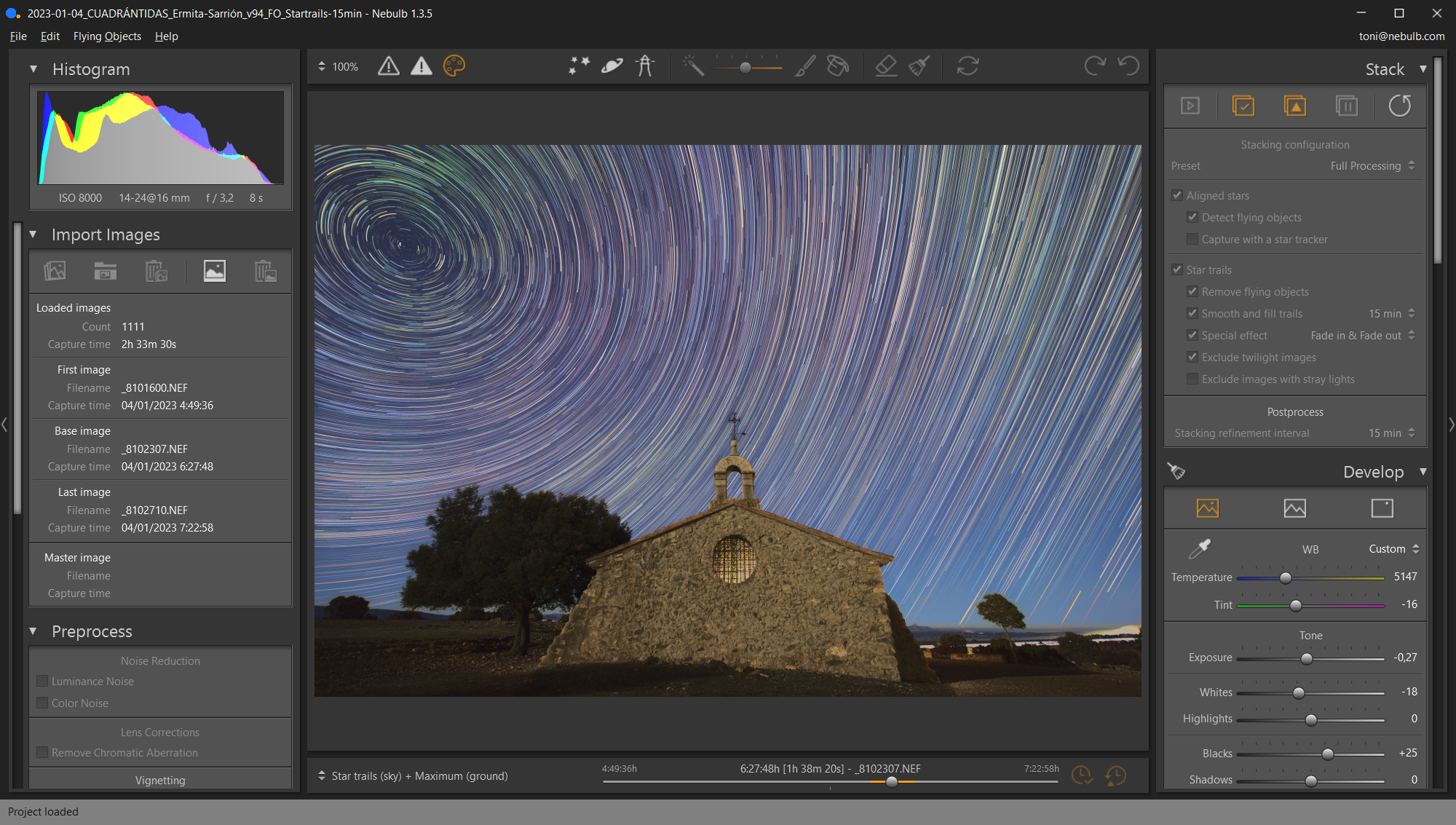Click the orange mountain stack icon
The width and height of the screenshot is (1456, 825).
(x=1295, y=106)
